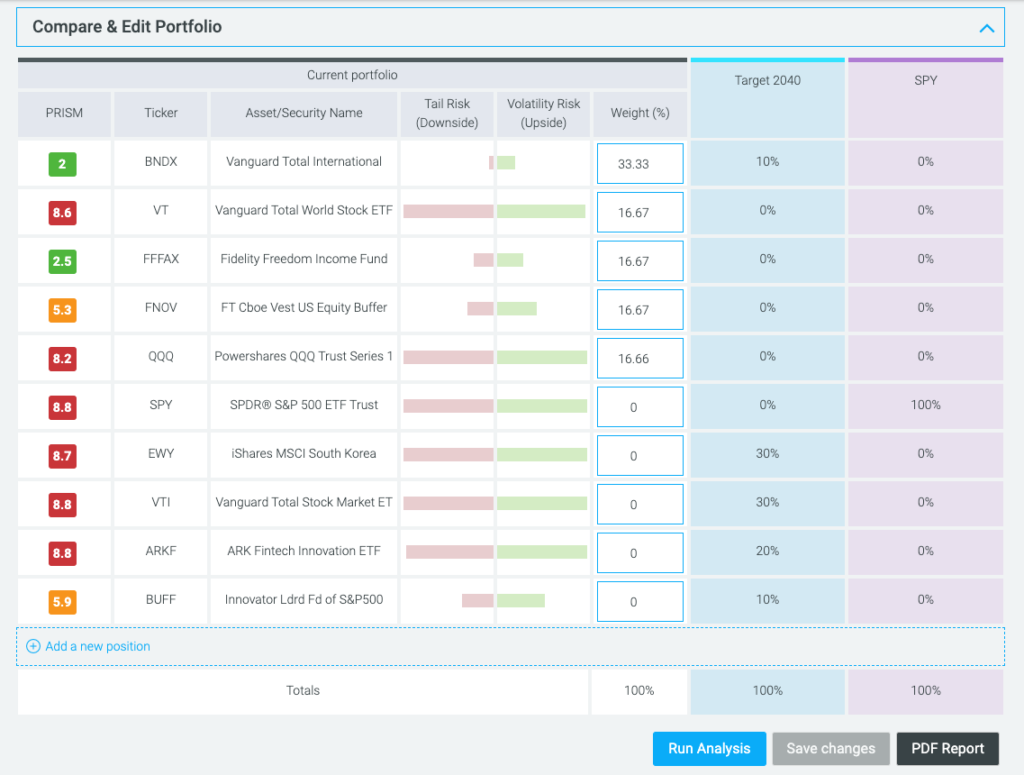
Task: Click Fidelity Freedom Income Fund name
Action: tap(304, 259)
